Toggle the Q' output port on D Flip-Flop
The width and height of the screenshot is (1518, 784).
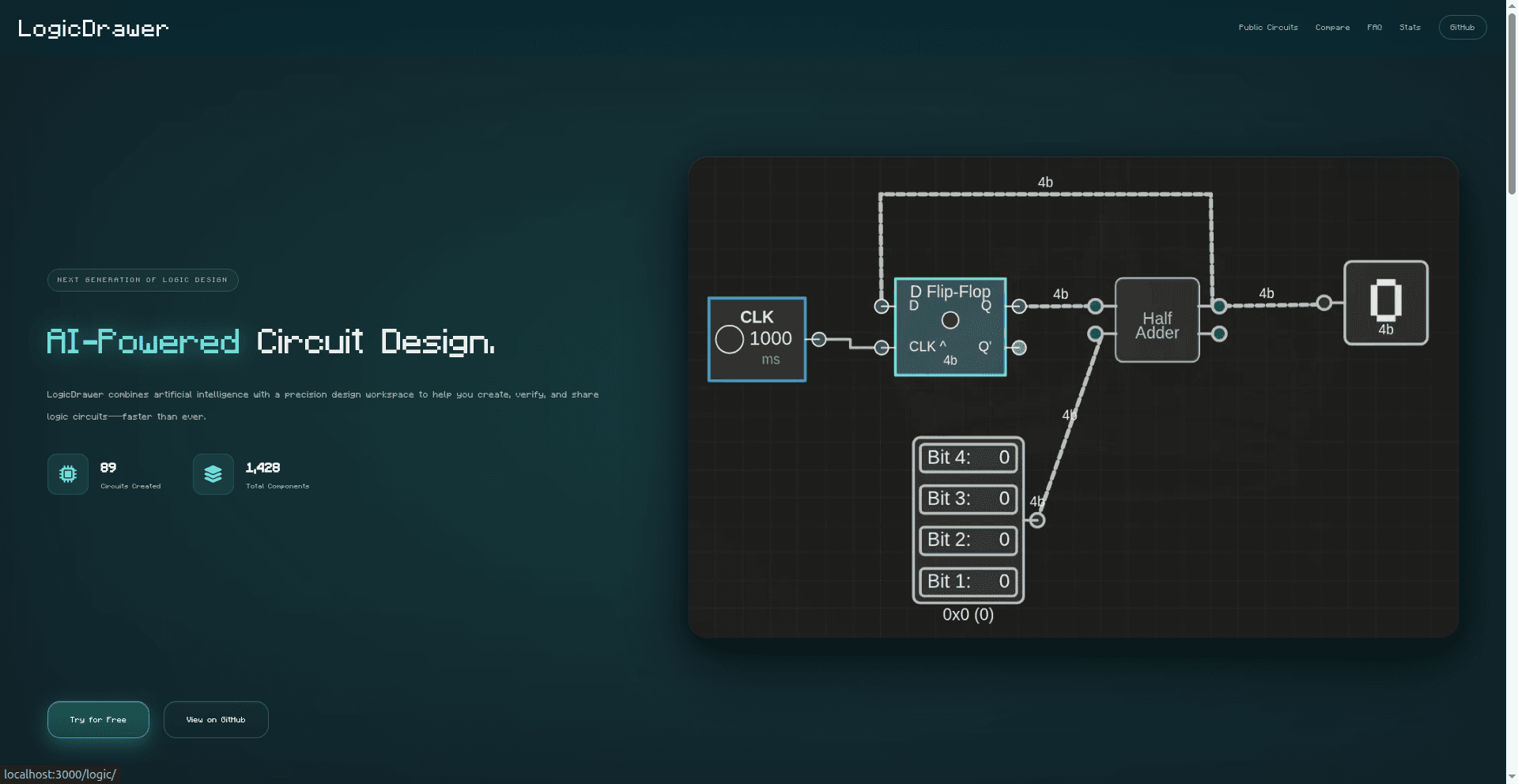coord(1020,348)
